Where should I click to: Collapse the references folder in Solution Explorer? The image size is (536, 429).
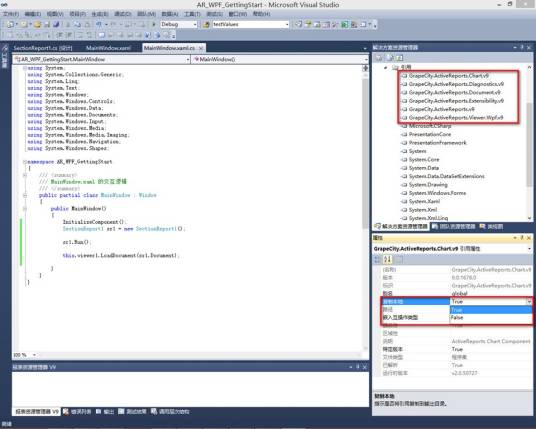386,67
